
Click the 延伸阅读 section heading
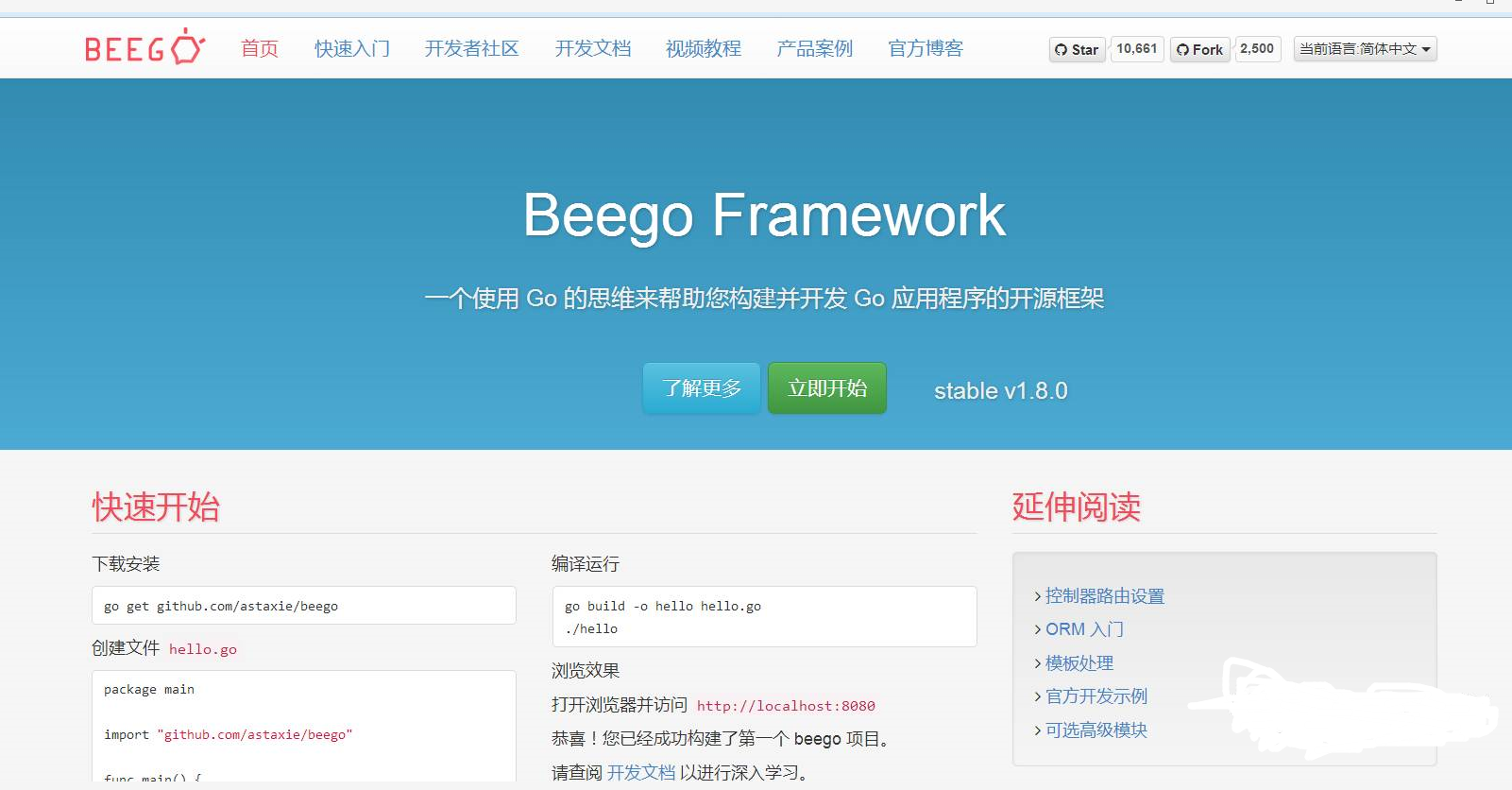coord(1077,507)
